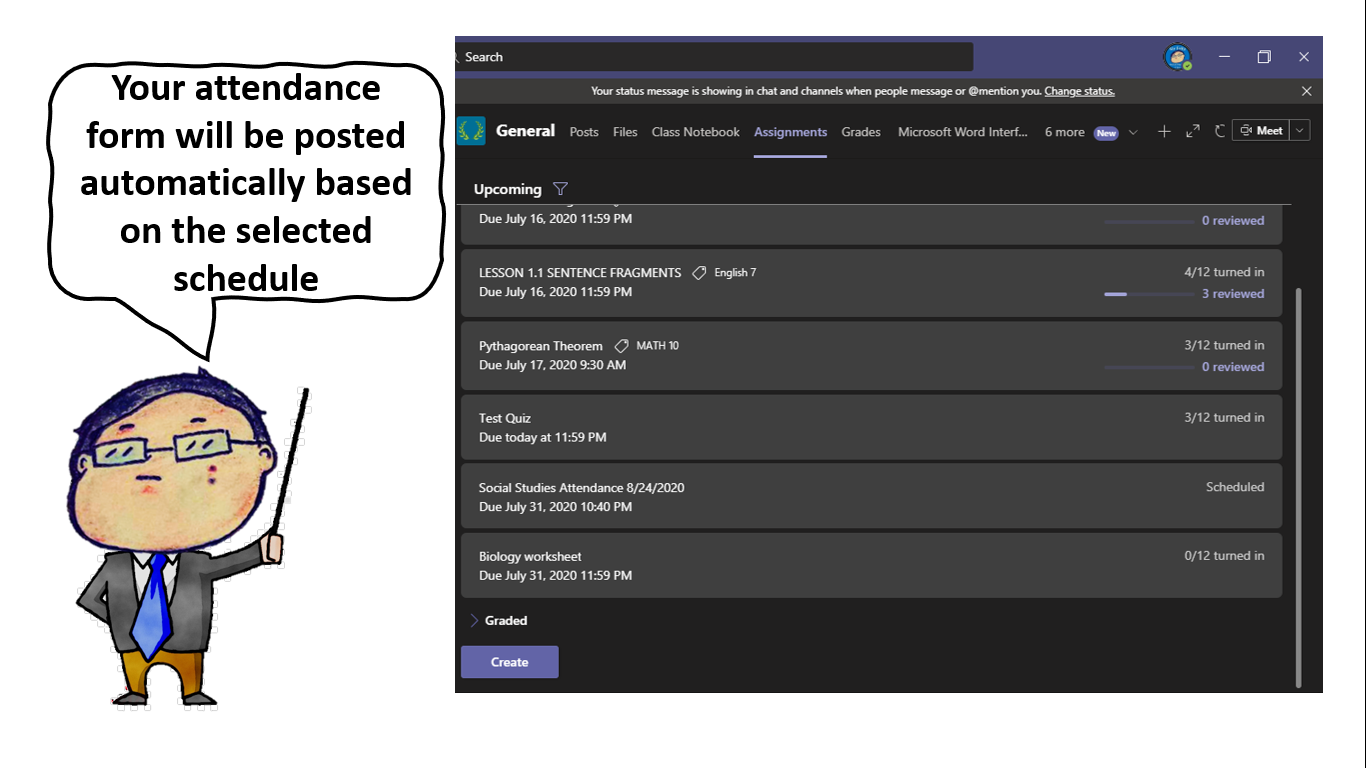Open the Class Notebook tab
Image resolution: width=1366 pixels, height=768 pixels.
click(x=695, y=131)
